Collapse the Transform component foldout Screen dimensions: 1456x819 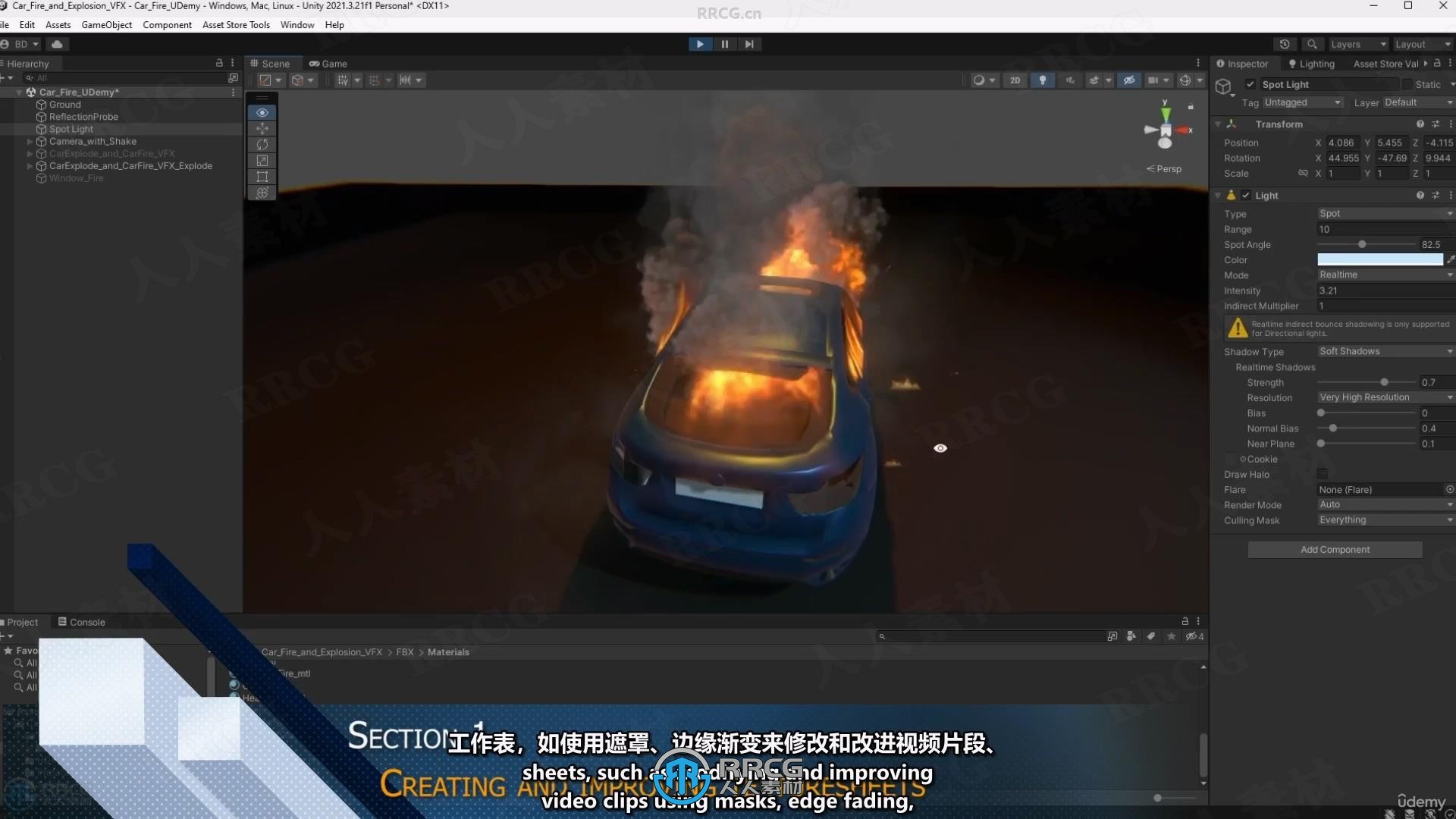pos(1218,124)
